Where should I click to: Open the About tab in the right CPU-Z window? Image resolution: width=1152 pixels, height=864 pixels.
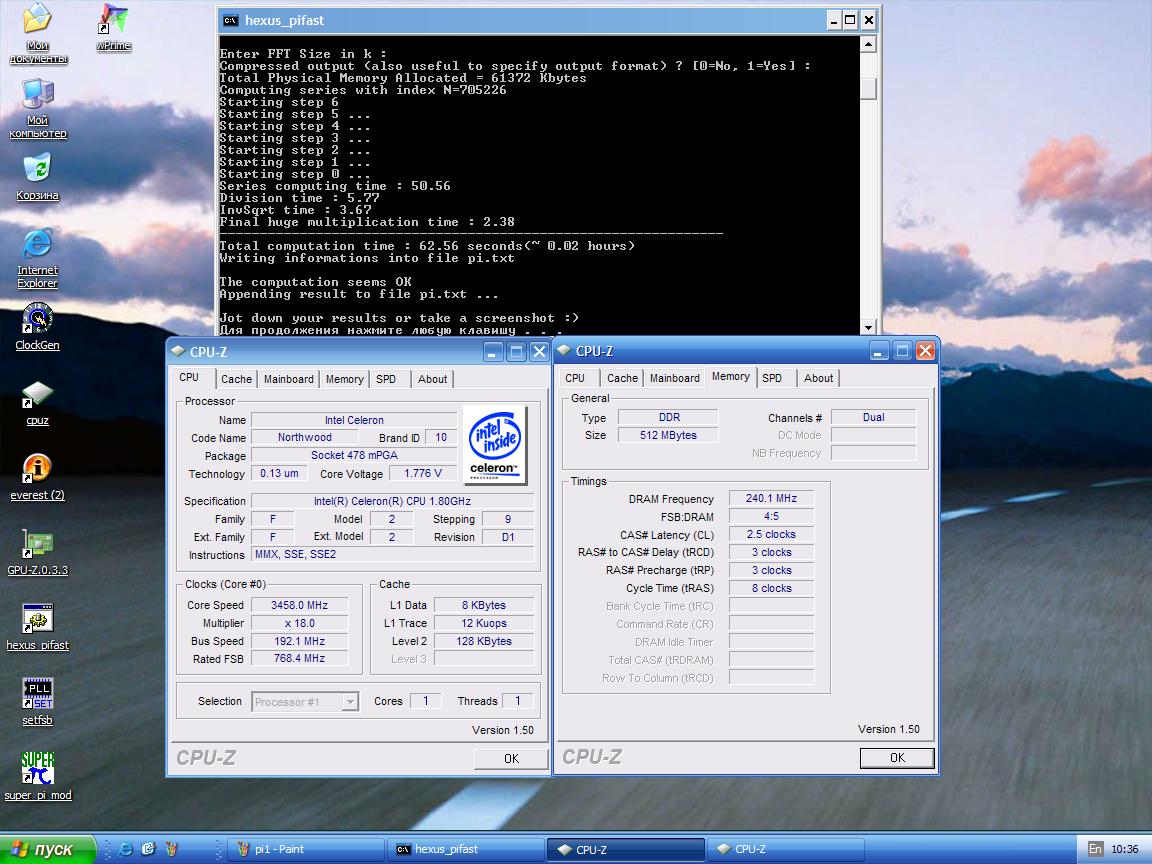818,378
